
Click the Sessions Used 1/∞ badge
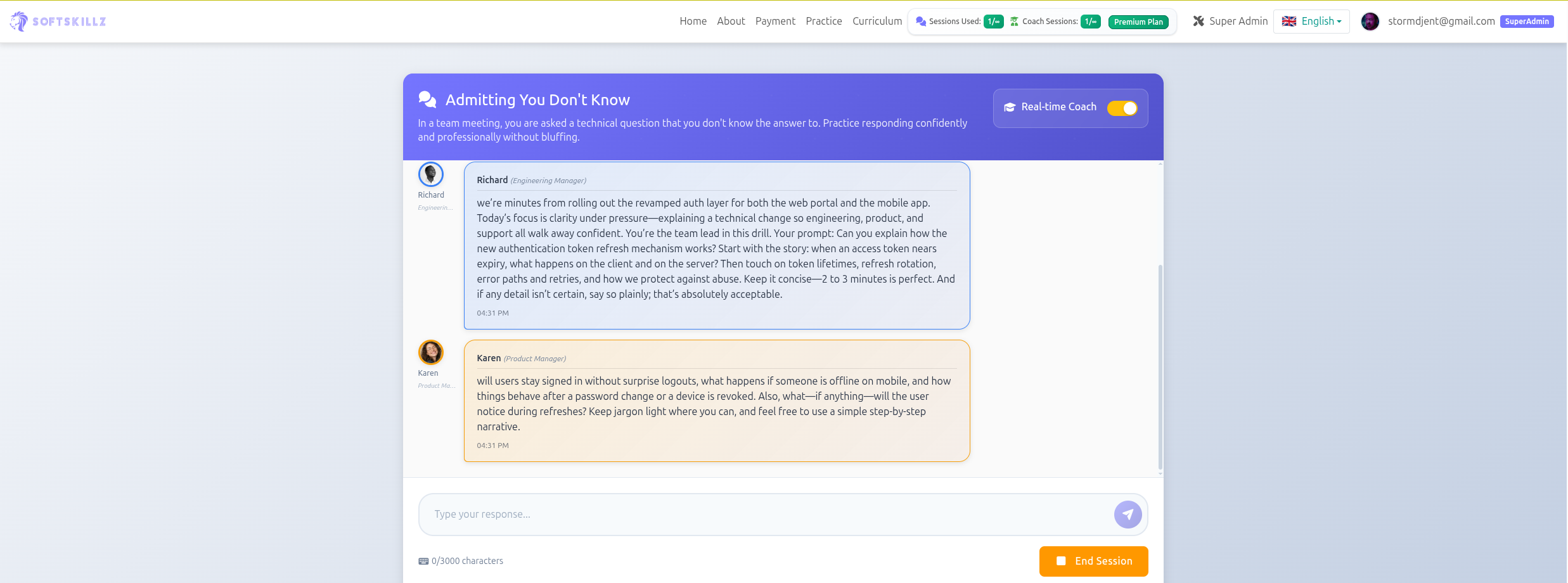coord(993,22)
